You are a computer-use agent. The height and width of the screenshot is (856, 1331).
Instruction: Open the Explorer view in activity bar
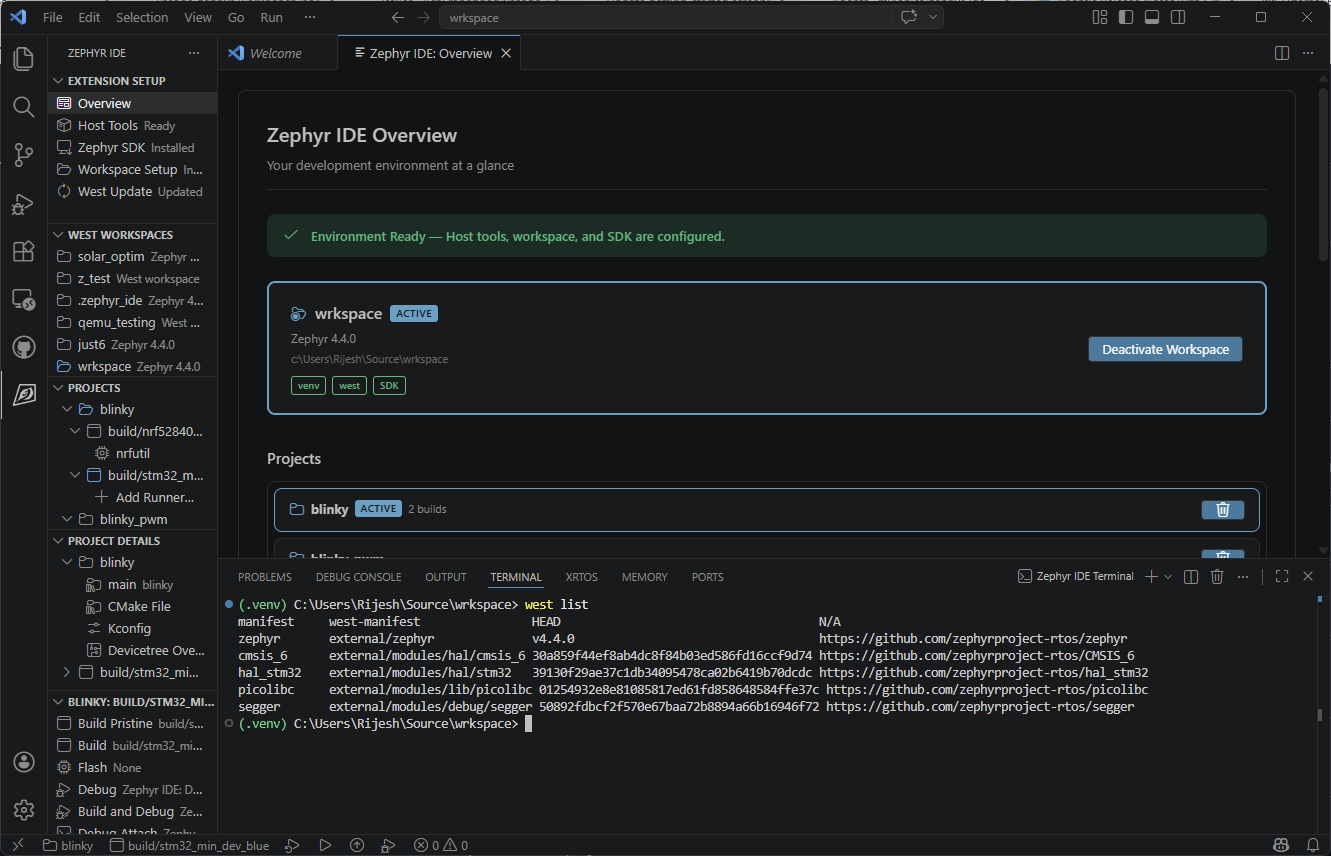(x=23, y=59)
